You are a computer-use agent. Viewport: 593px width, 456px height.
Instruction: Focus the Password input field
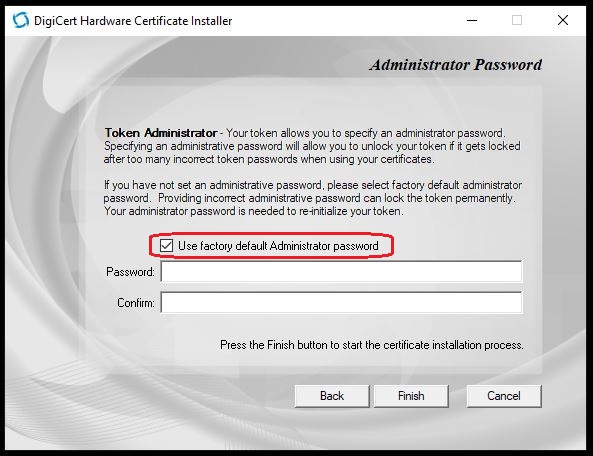coord(342,271)
